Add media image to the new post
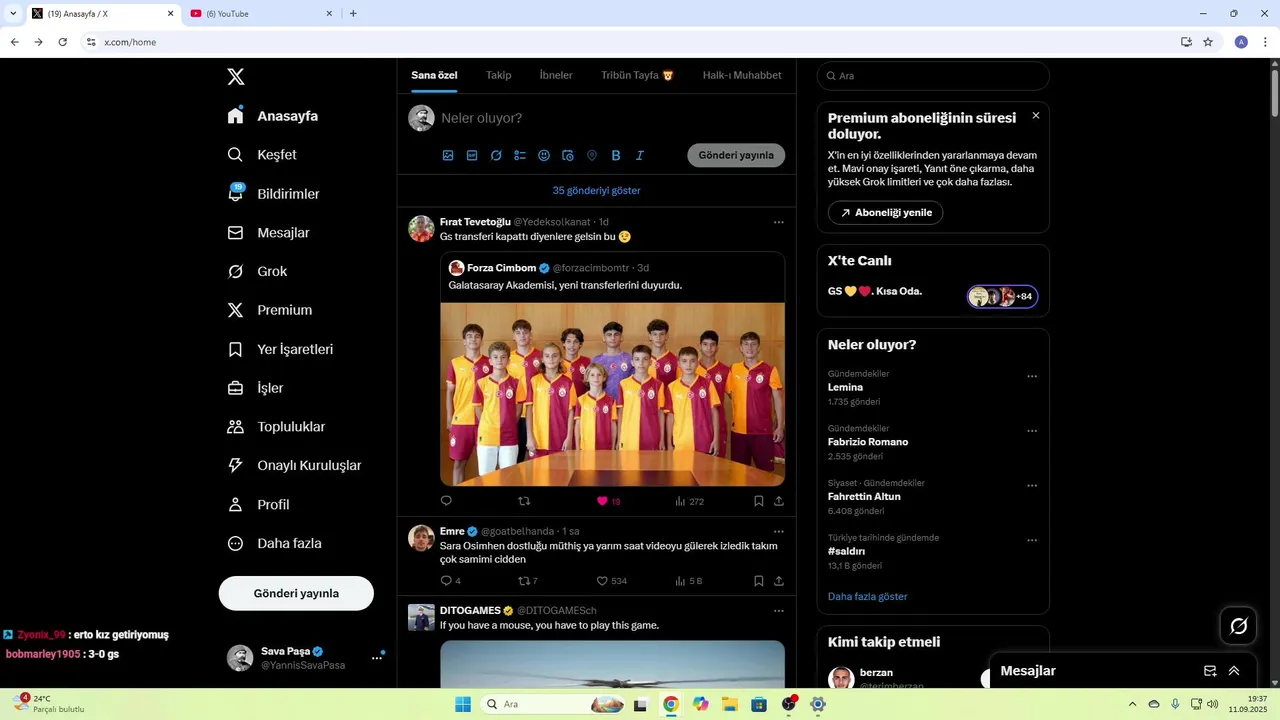This screenshot has width=1280, height=720. coord(448,156)
